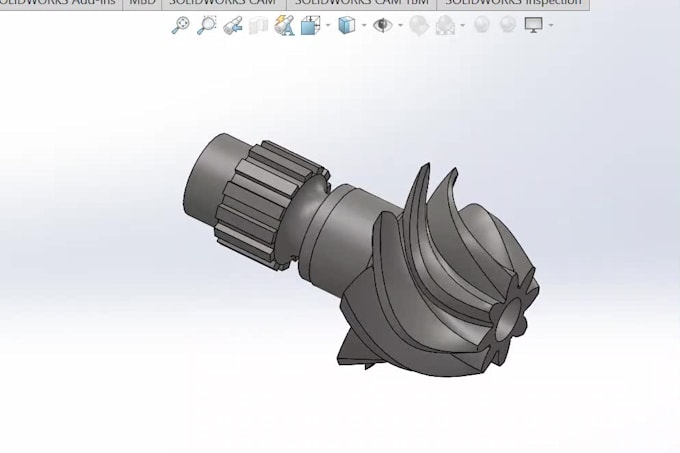Click the View Settings monitor icon
The image size is (680, 453).
(533, 25)
